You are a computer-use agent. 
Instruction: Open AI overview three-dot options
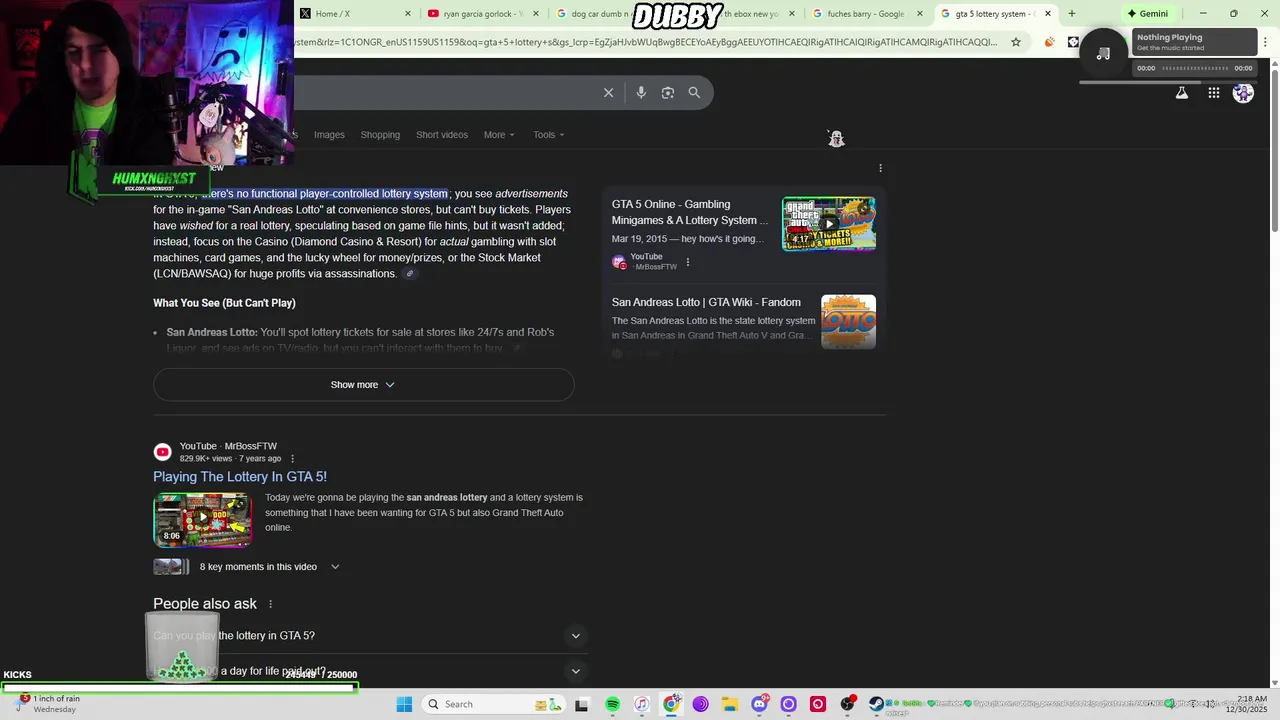(x=880, y=168)
